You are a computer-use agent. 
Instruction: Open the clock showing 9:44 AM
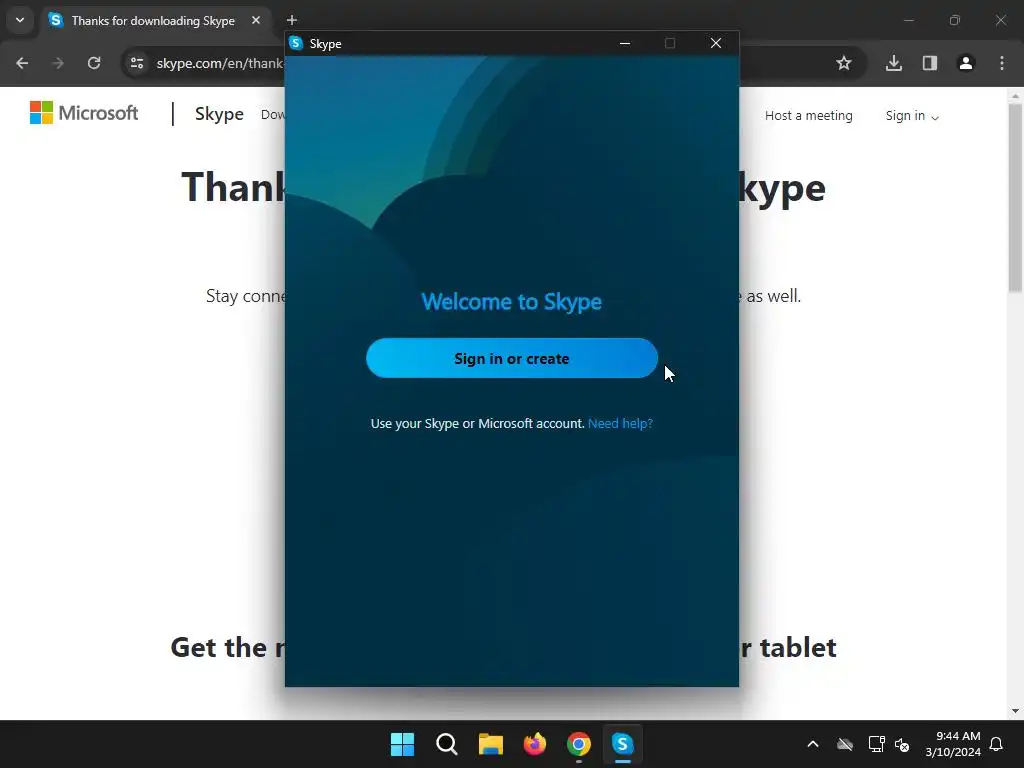953,744
